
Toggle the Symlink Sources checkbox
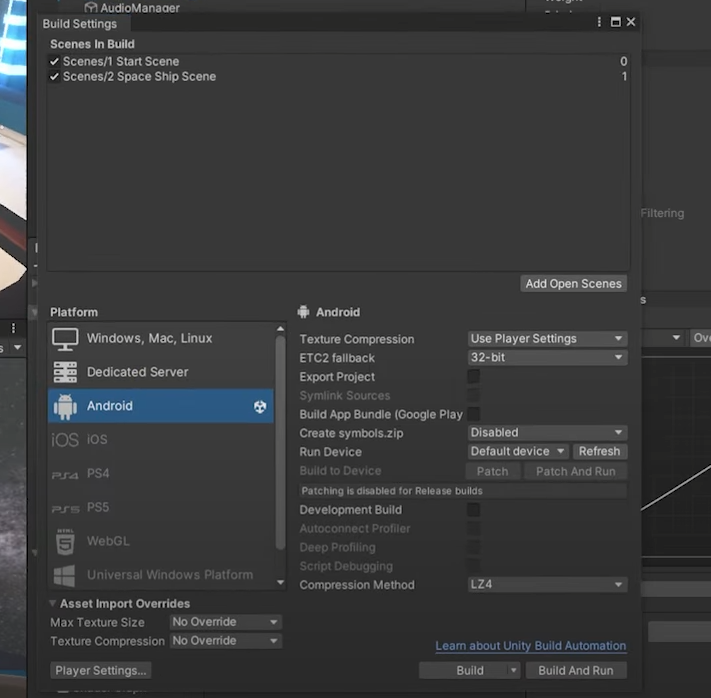pyautogui.click(x=473, y=395)
